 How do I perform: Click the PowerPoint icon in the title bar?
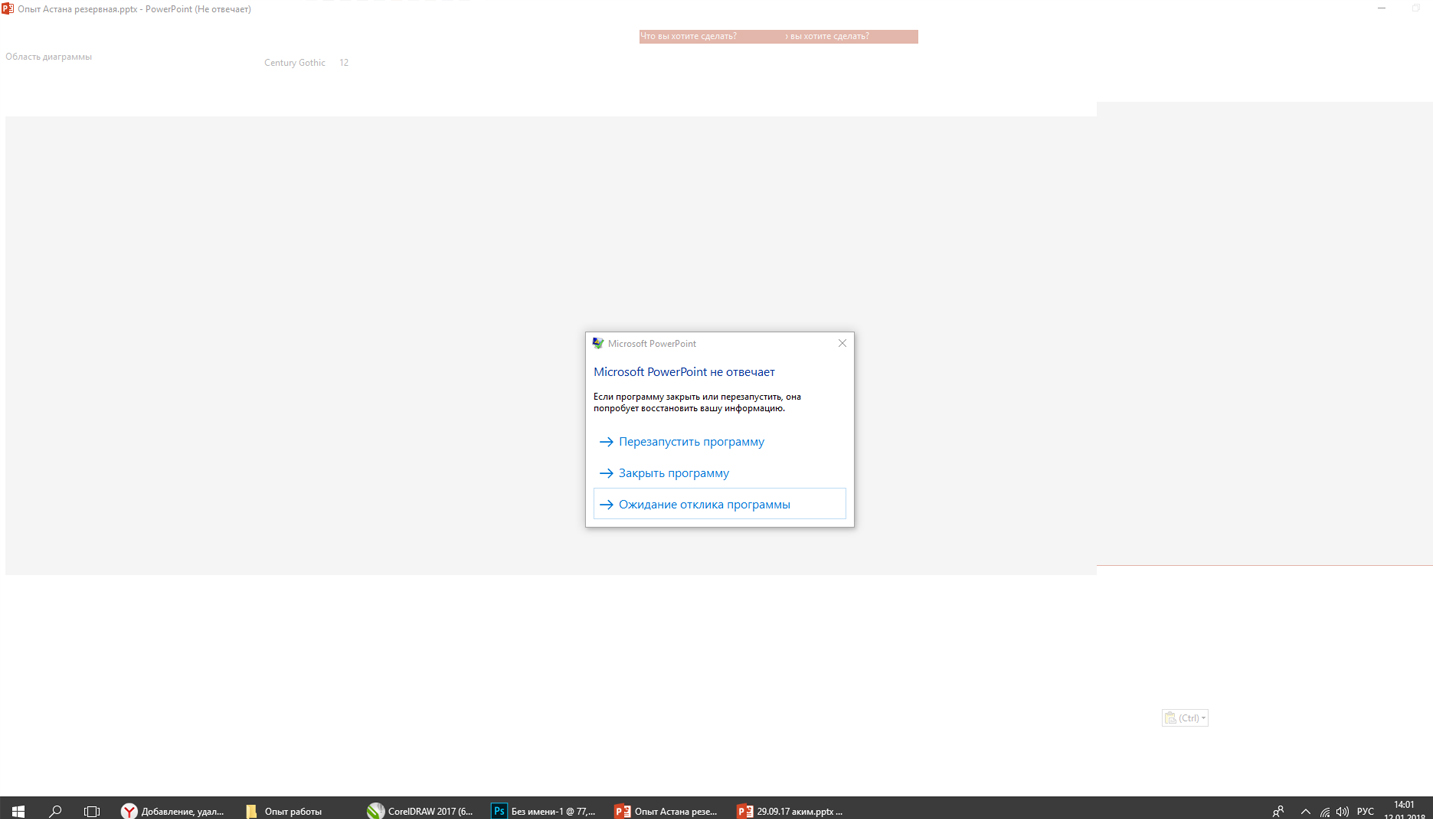[x=7, y=8]
